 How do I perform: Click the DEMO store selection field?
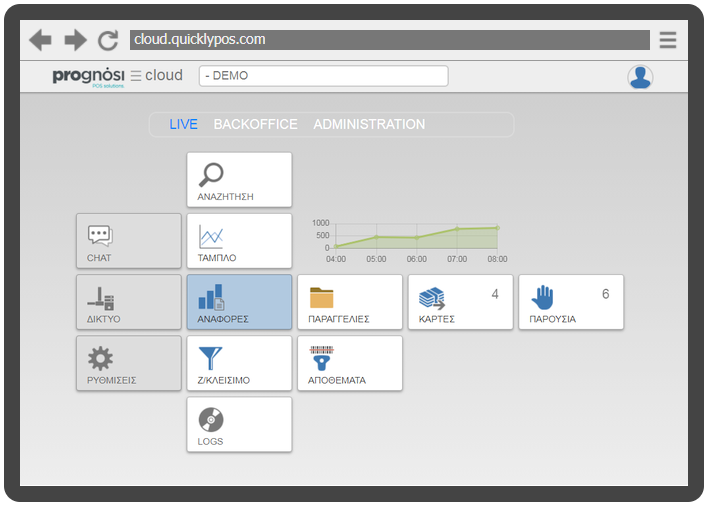point(323,76)
